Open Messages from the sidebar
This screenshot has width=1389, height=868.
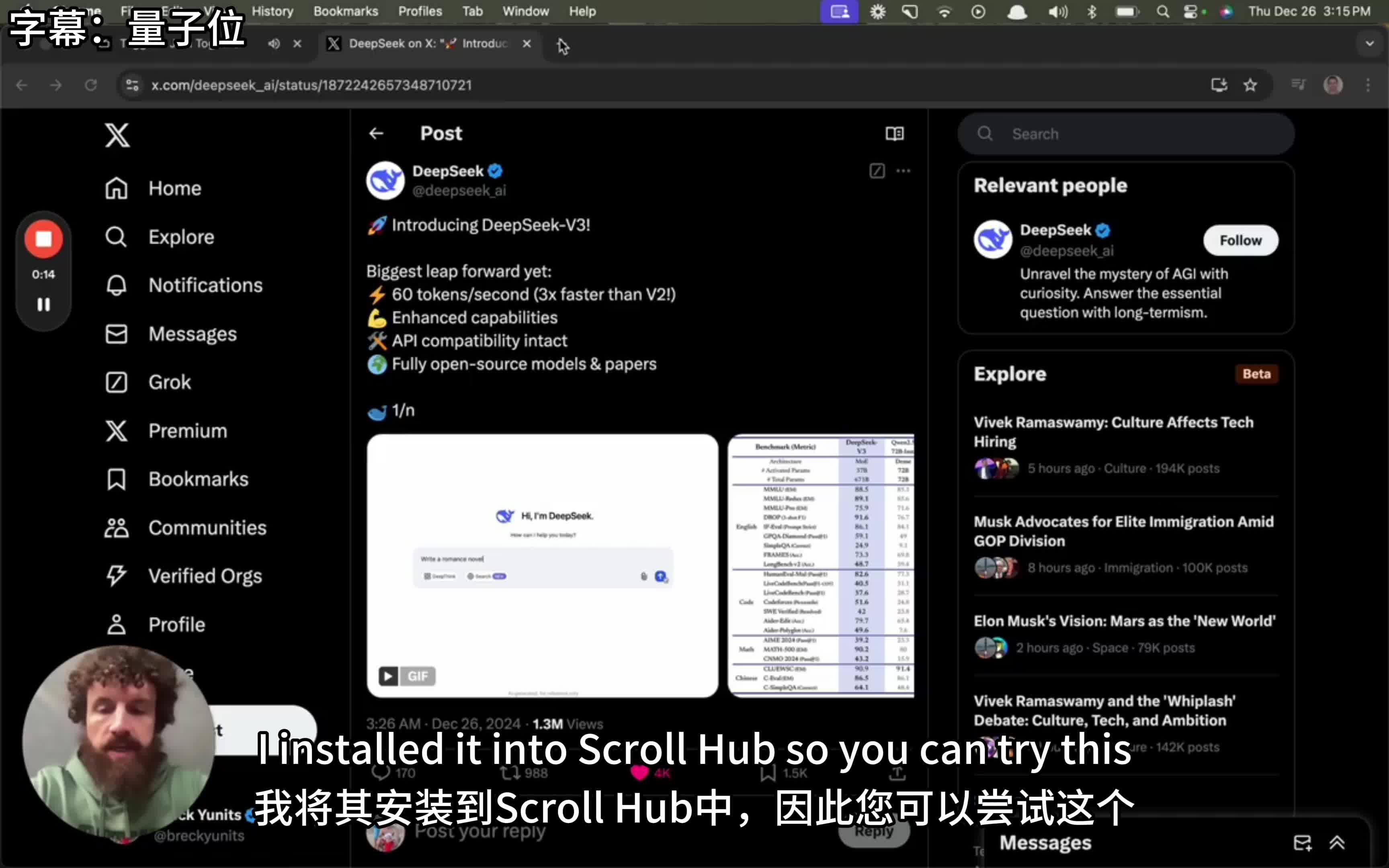pyautogui.click(x=192, y=334)
